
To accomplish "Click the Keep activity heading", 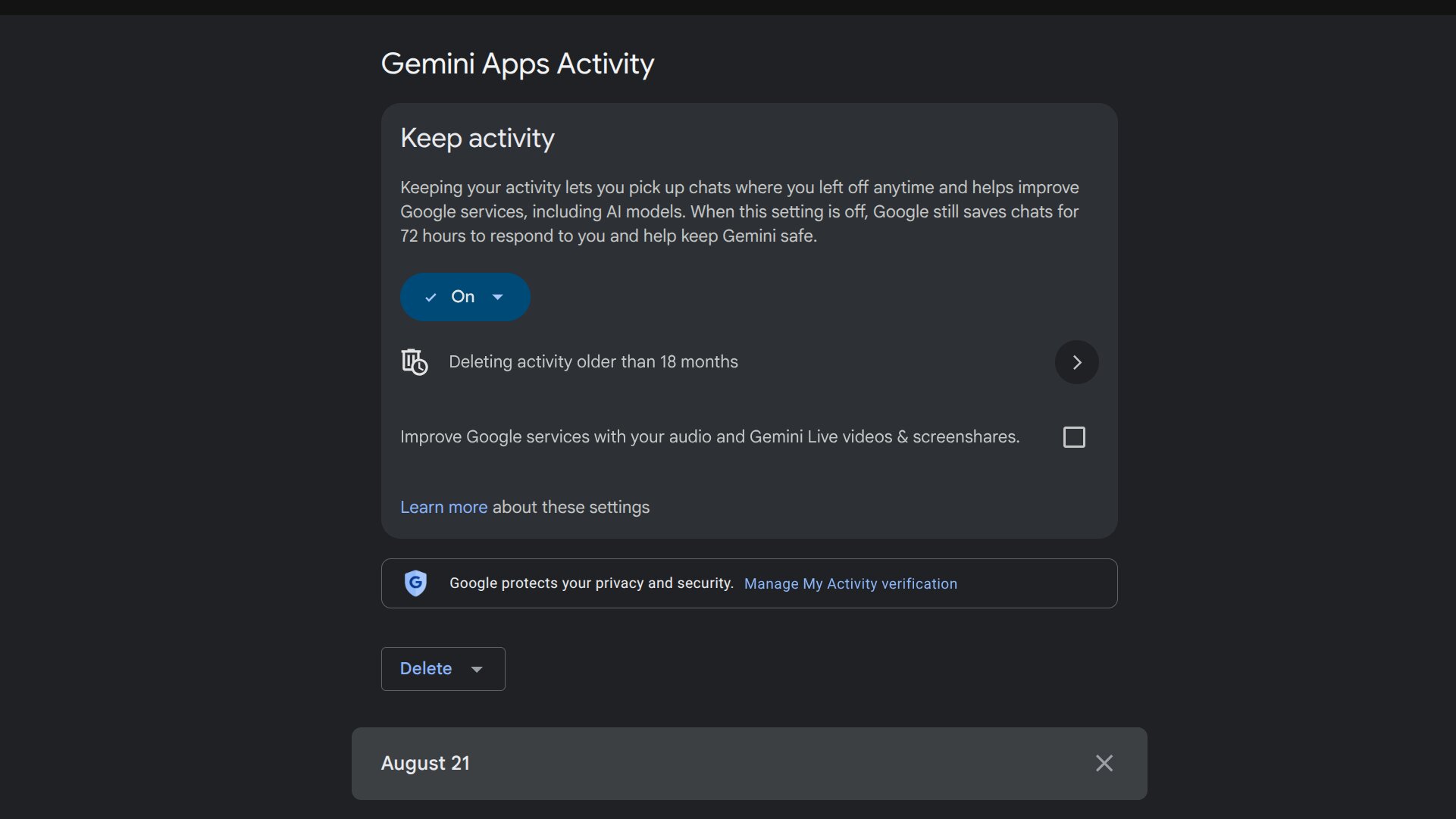I will [478, 138].
